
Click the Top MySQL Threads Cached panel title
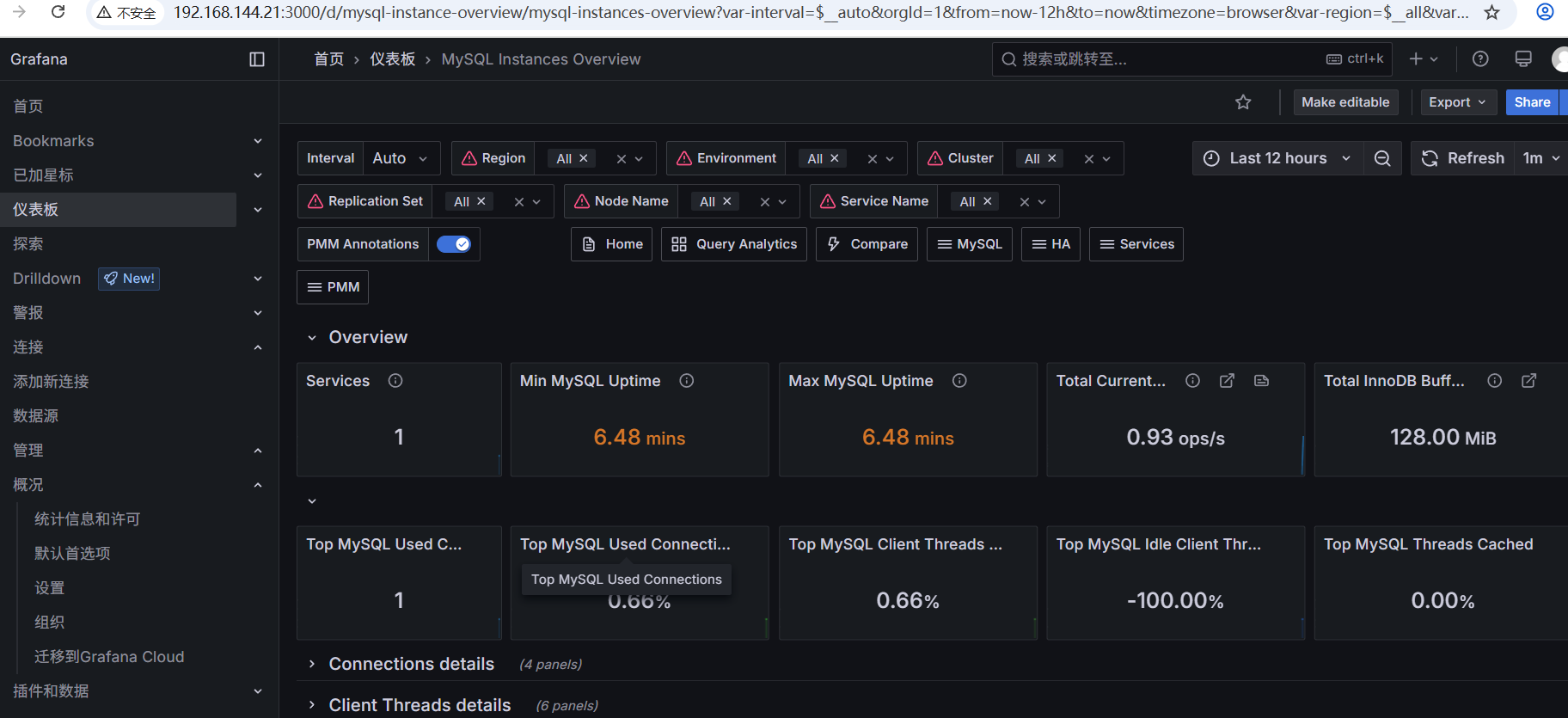(x=1428, y=544)
